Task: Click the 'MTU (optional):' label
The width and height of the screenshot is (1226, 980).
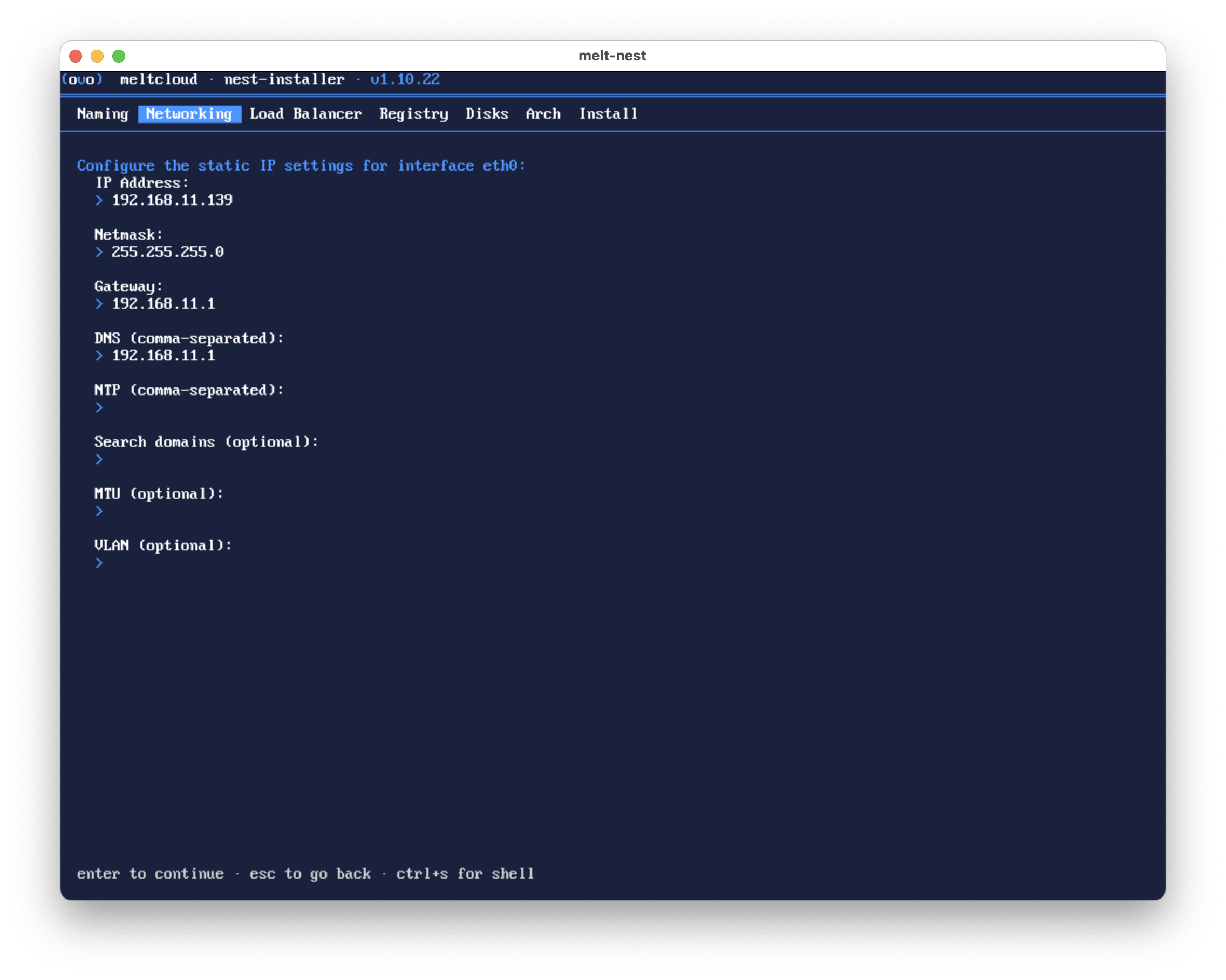Action: 159,493
